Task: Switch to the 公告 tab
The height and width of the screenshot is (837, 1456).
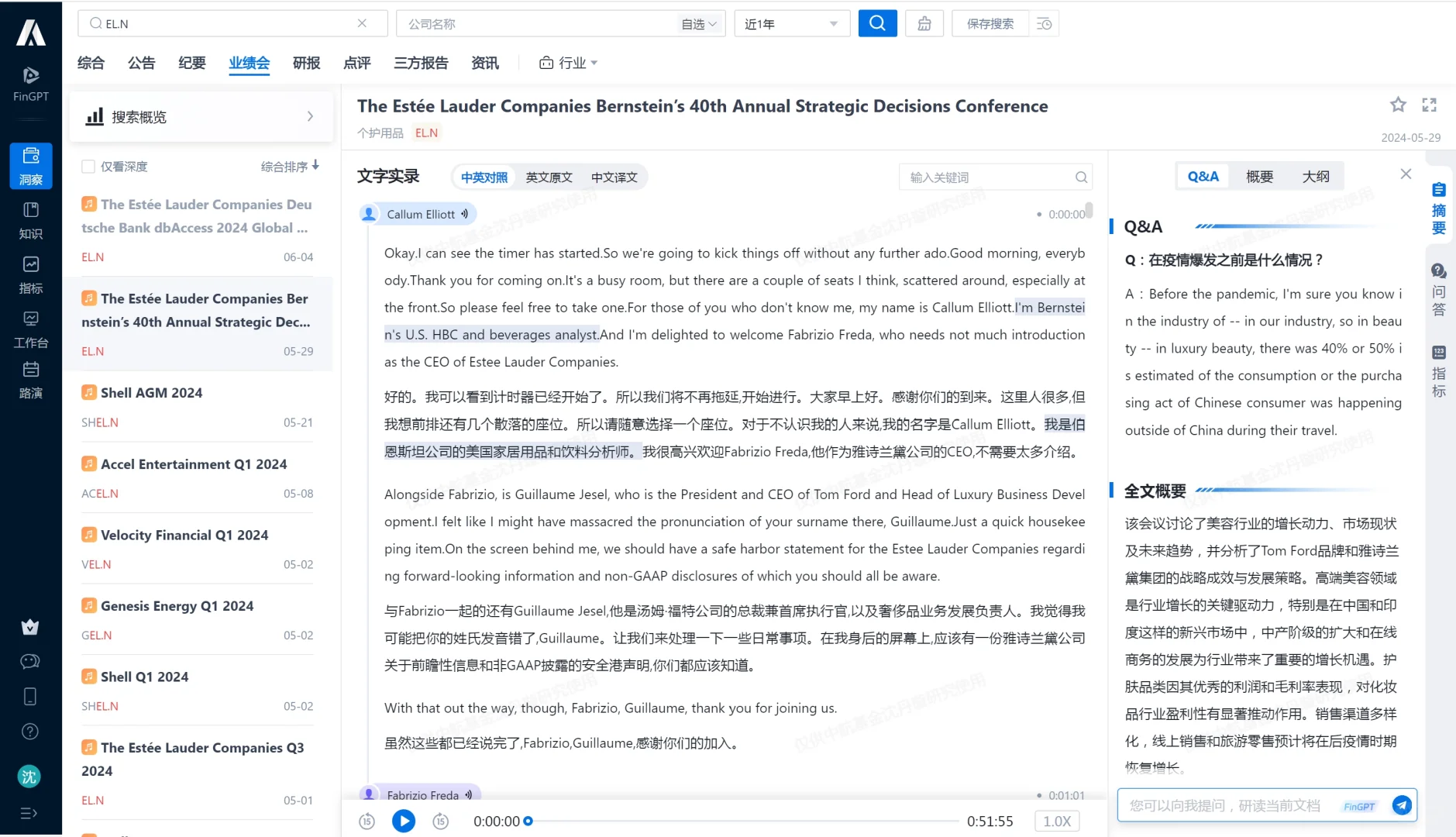Action: pos(141,63)
